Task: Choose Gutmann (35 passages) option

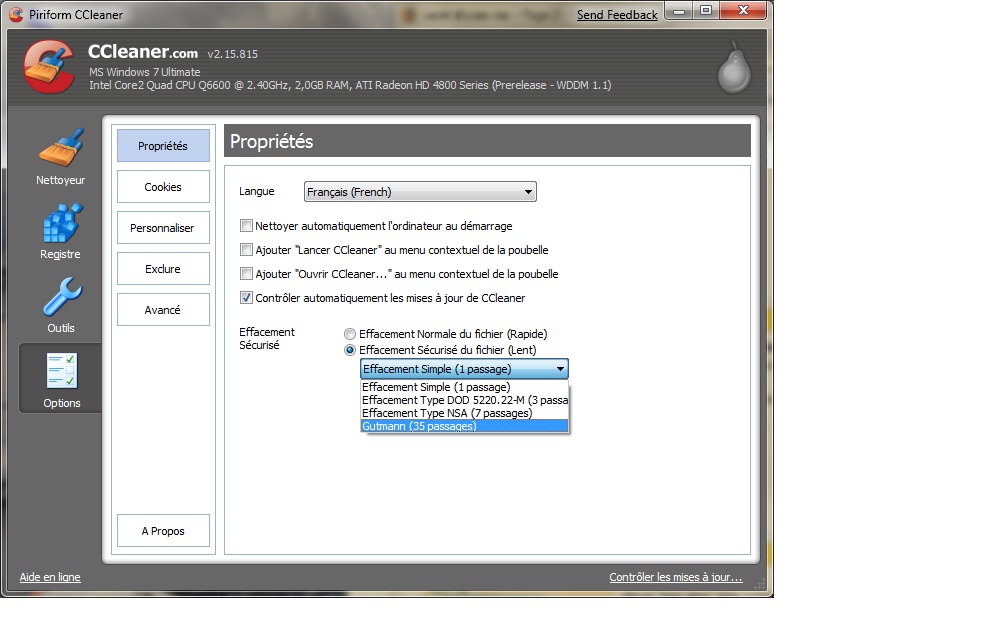Action: (464, 426)
